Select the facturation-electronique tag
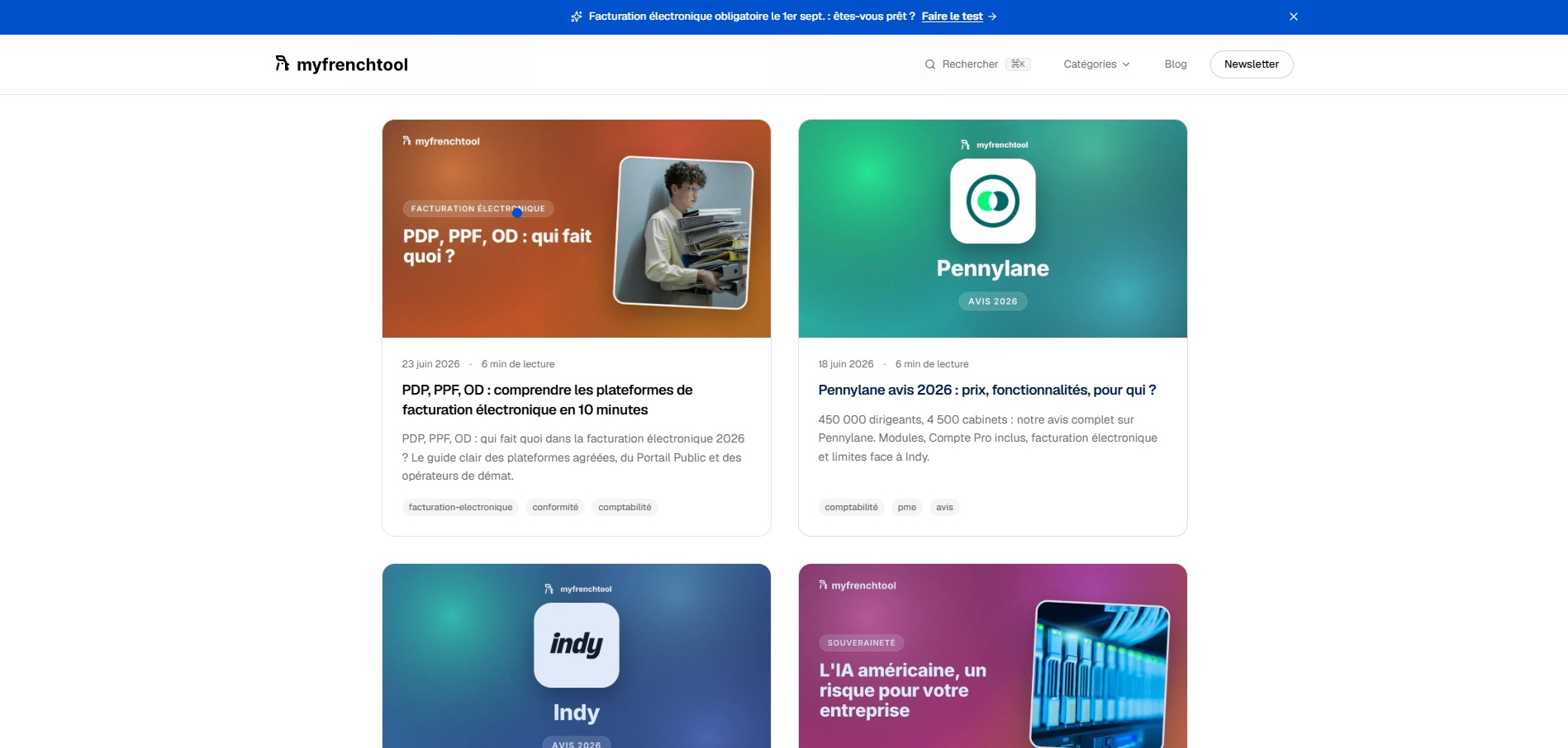The width and height of the screenshot is (1568, 748). [460, 507]
